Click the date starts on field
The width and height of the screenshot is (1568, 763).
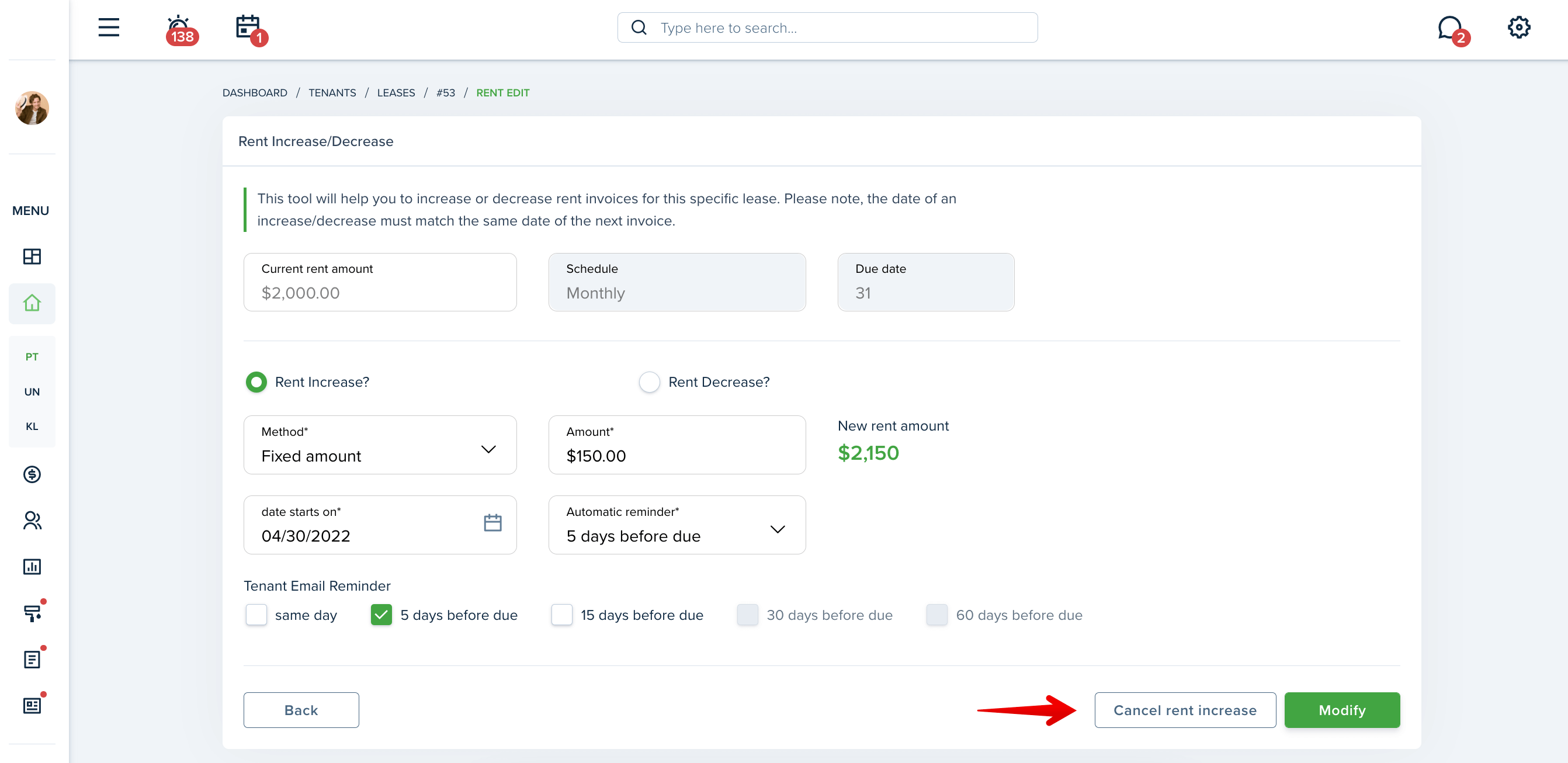[x=380, y=524]
